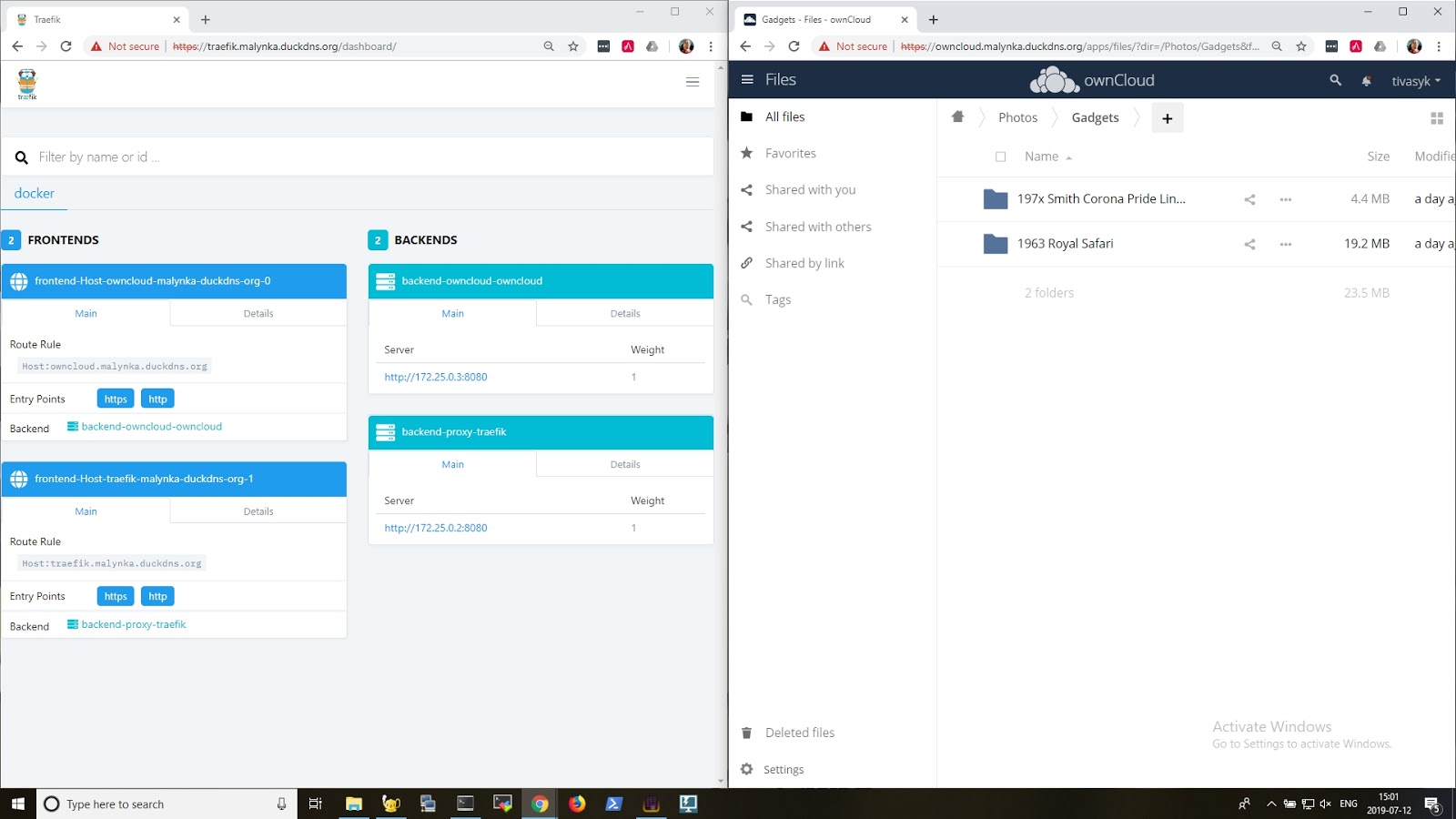Open the Windows Start menu
Screen dimensions: 1456x819
point(18,804)
